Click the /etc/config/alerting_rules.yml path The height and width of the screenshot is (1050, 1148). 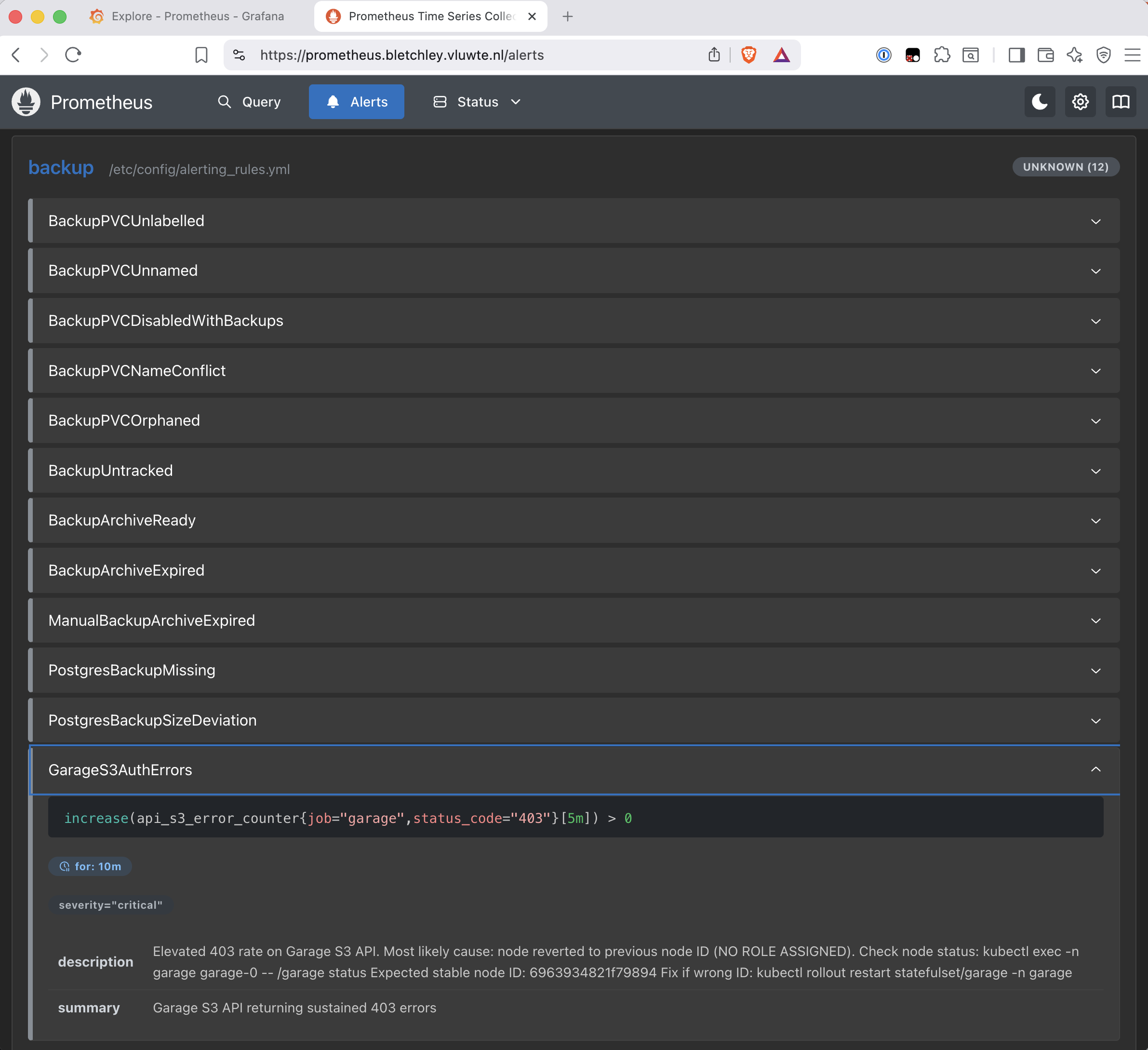tap(200, 169)
